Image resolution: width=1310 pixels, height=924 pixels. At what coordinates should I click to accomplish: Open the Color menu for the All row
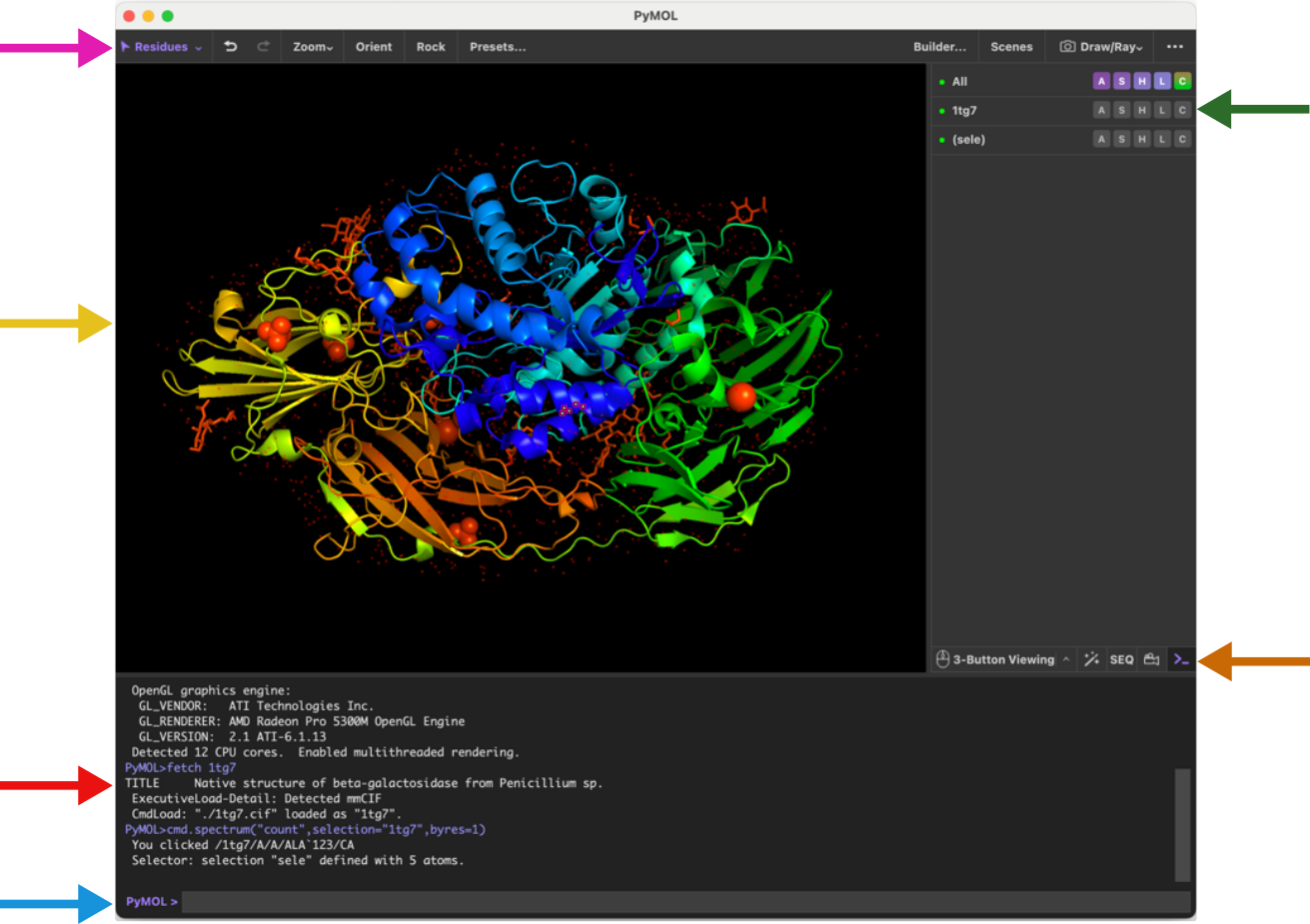tap(1182, 81)
